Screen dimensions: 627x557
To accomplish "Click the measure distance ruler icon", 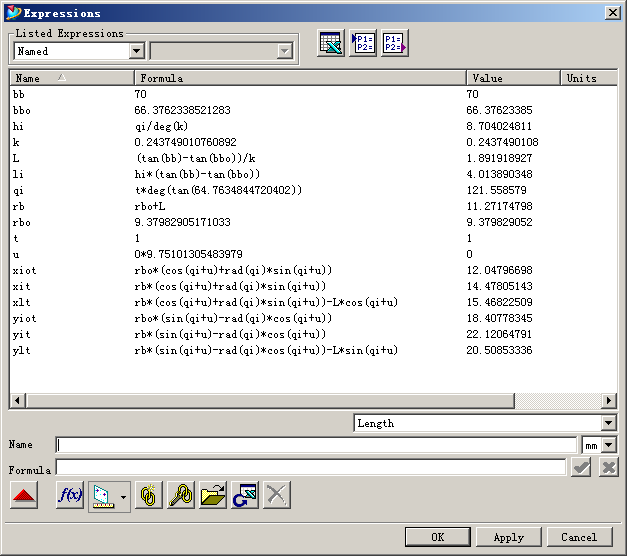I will coord(102,495).
